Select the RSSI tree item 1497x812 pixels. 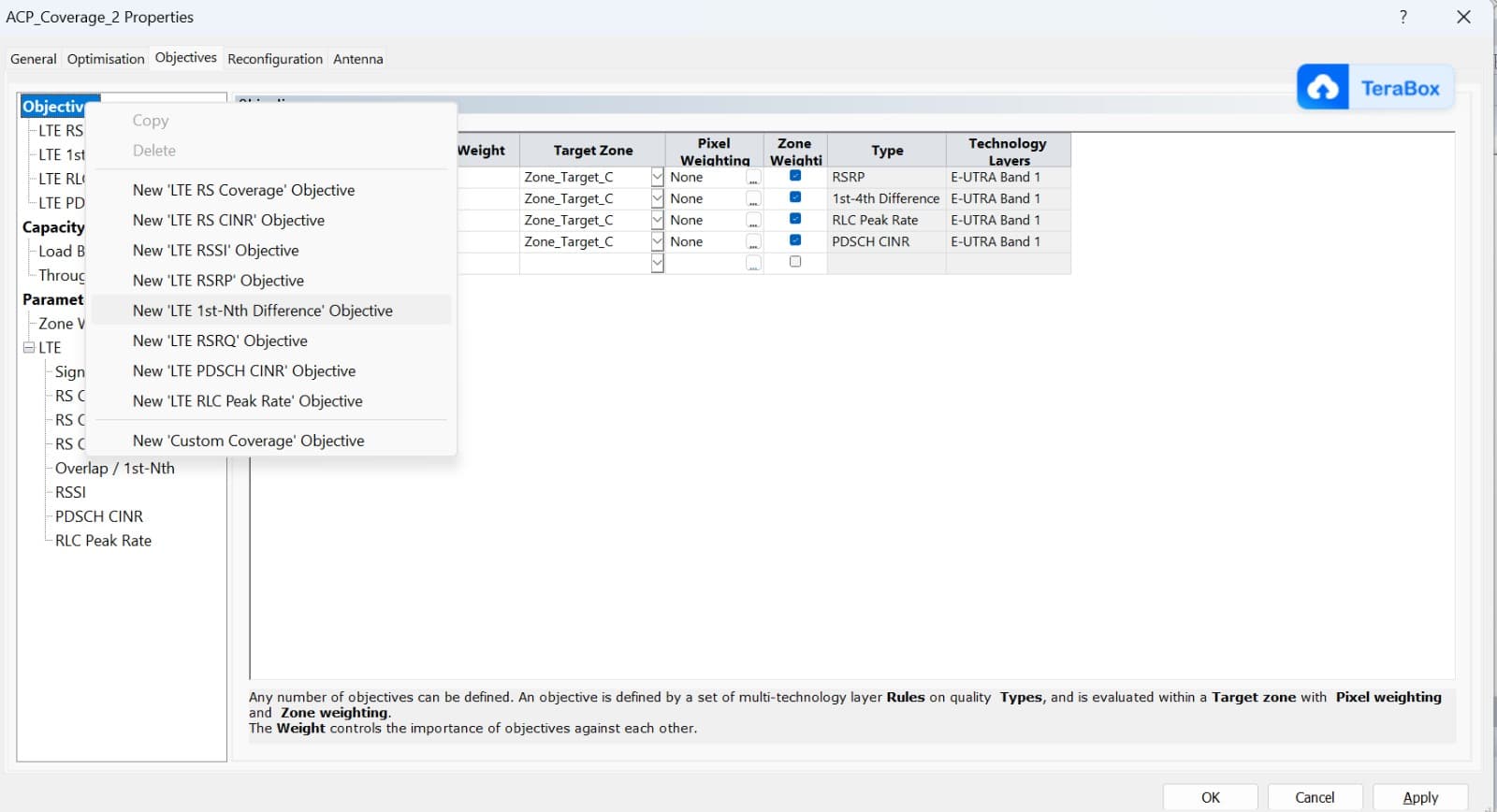[x=70, y=492]
